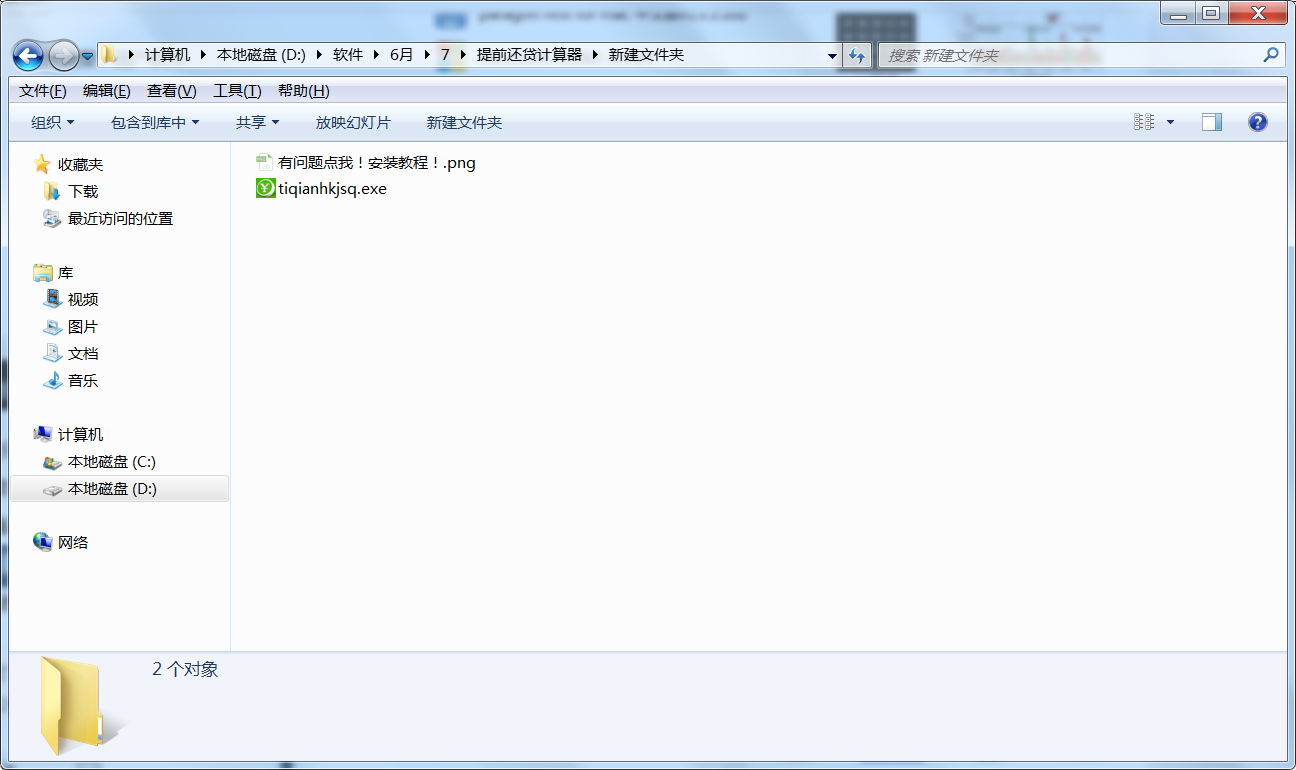Click the 网络 network icon
Viewport: 1296px width, 770px height.
tap(42, 542)
